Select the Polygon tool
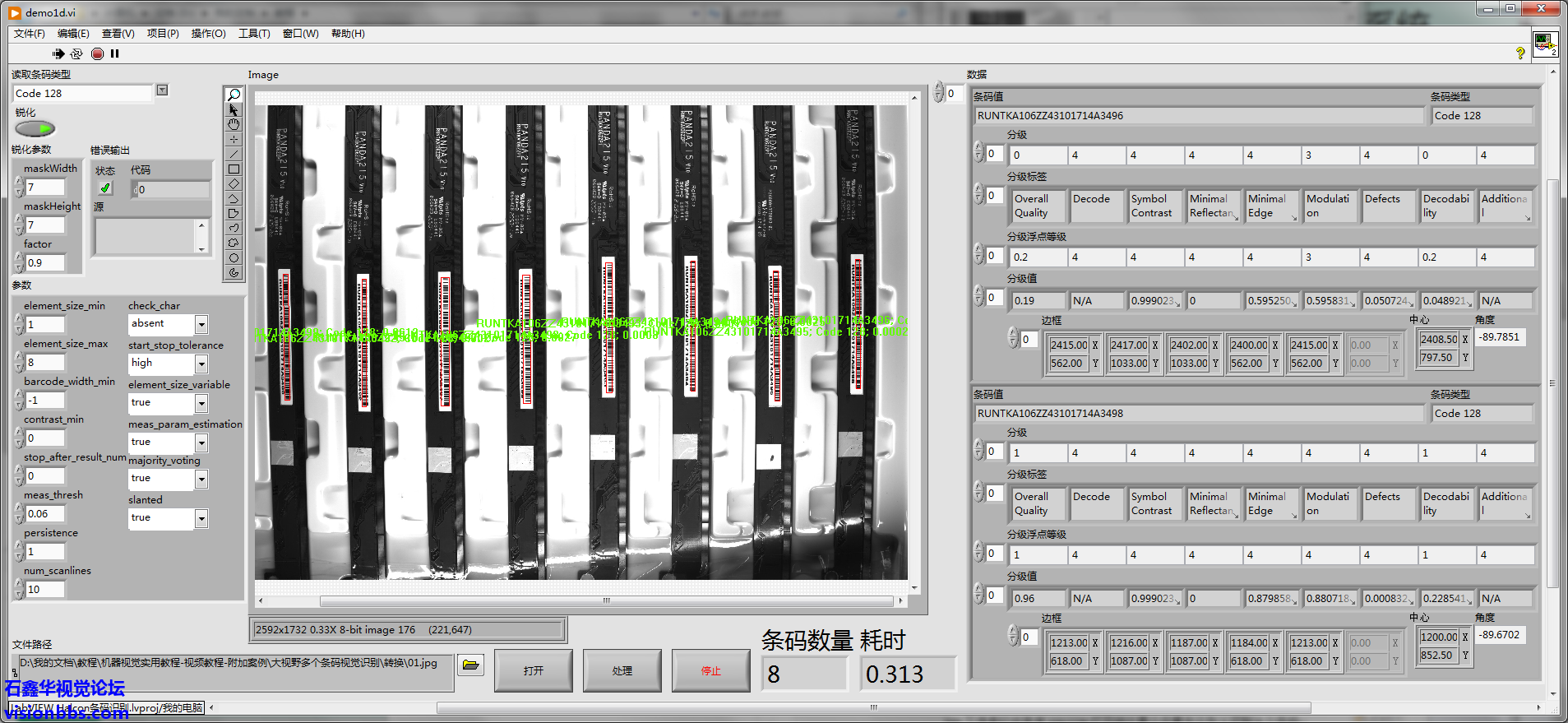1568x723 pixels. [x=234, y=213]
